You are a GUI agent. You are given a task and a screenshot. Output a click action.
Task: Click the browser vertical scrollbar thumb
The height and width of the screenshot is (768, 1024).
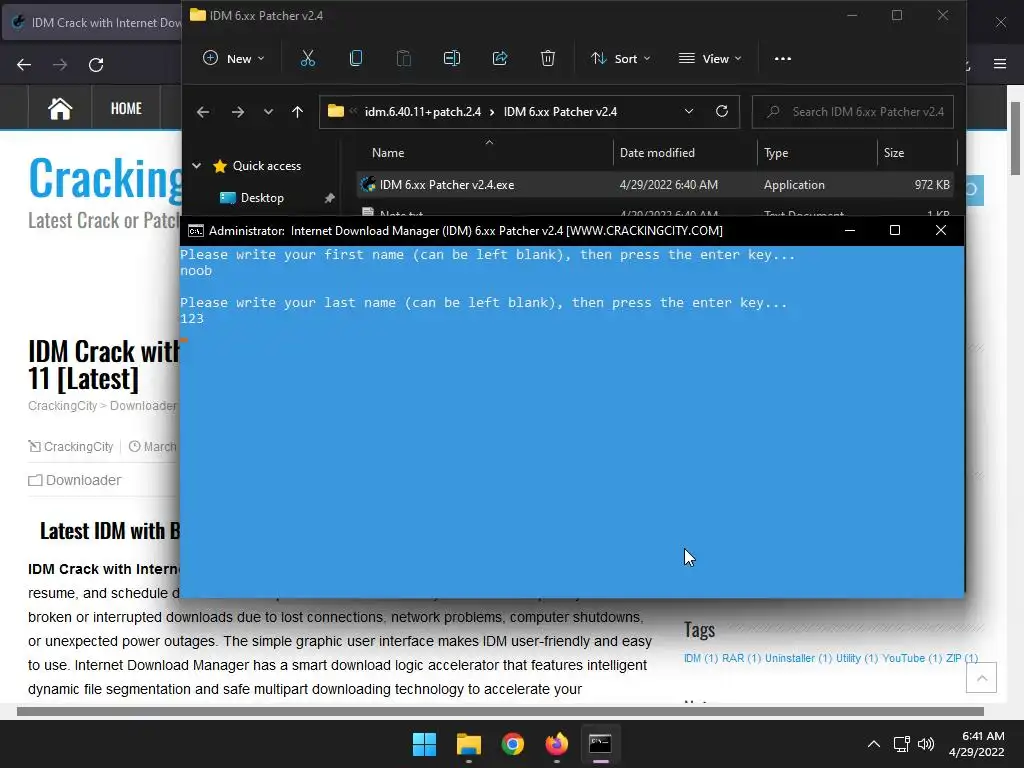(x=1015, y=138)
